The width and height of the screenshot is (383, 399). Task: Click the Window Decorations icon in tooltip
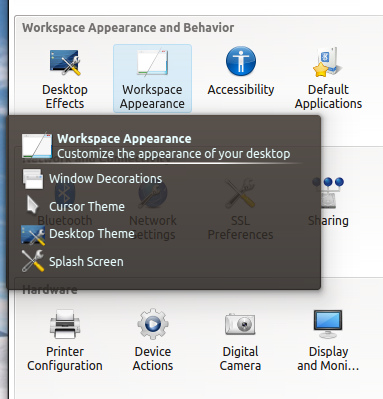point(33,179)
